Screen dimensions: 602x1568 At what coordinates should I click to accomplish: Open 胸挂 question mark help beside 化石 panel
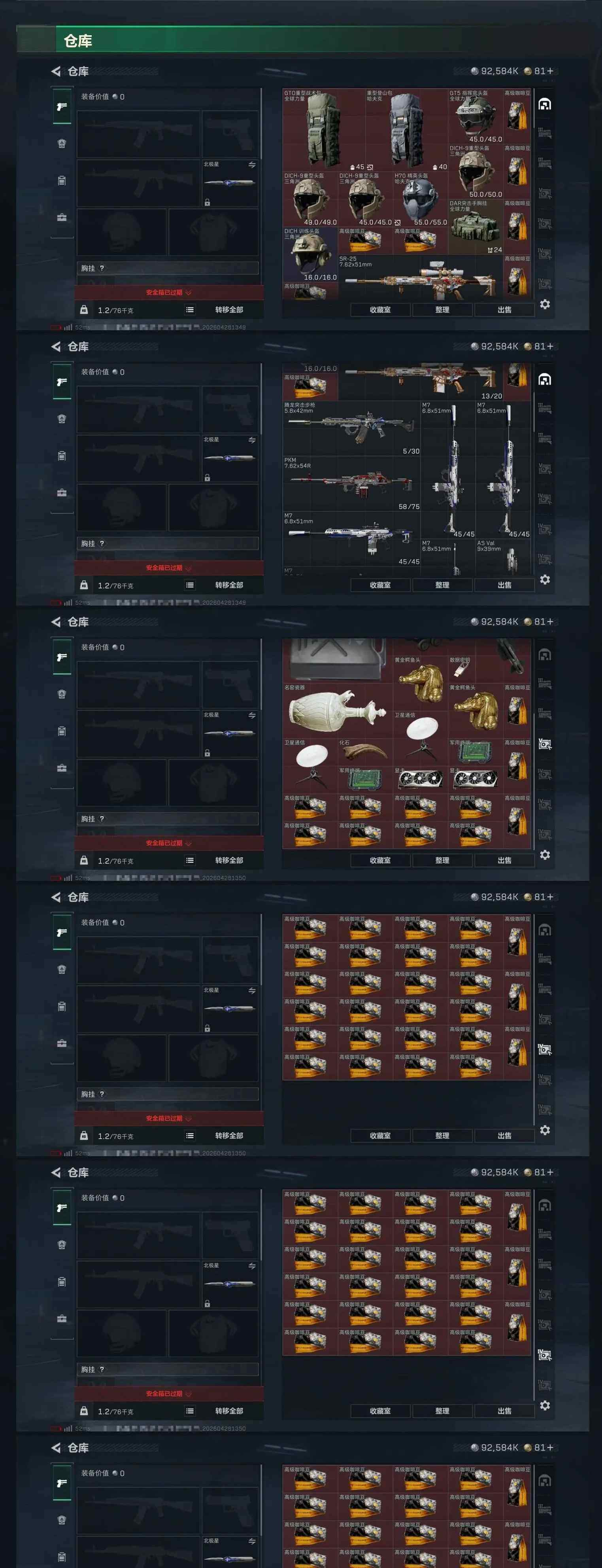(102, 819)
